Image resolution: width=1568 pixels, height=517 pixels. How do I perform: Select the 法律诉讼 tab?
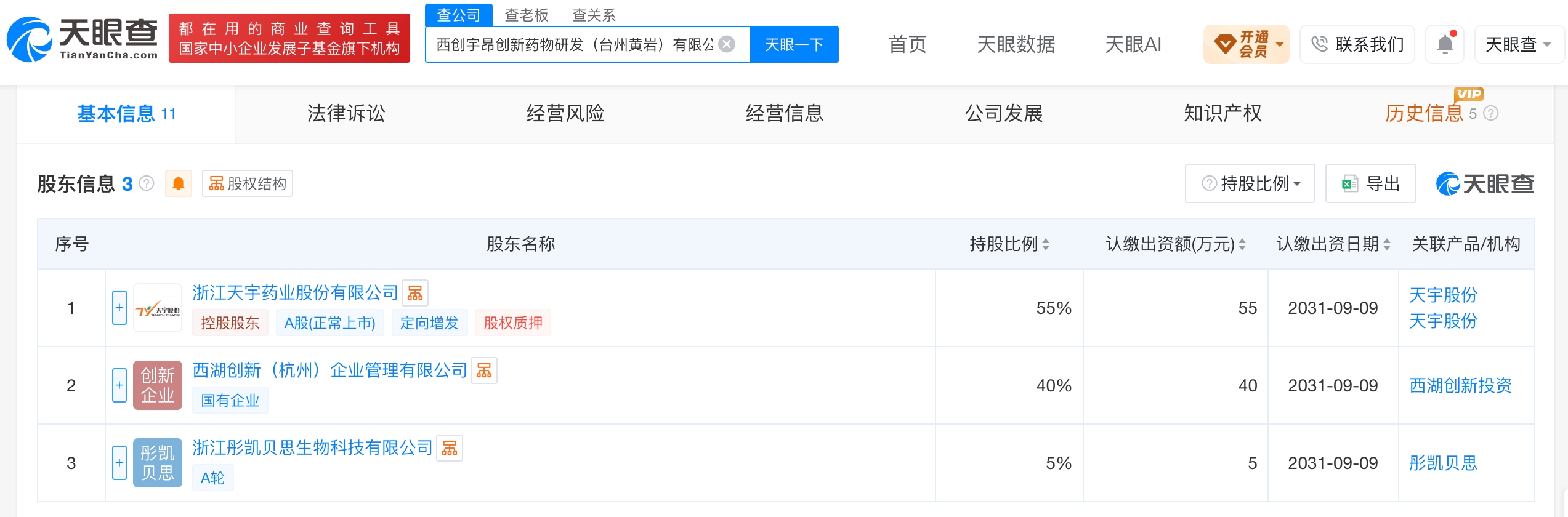click(346, 114)
